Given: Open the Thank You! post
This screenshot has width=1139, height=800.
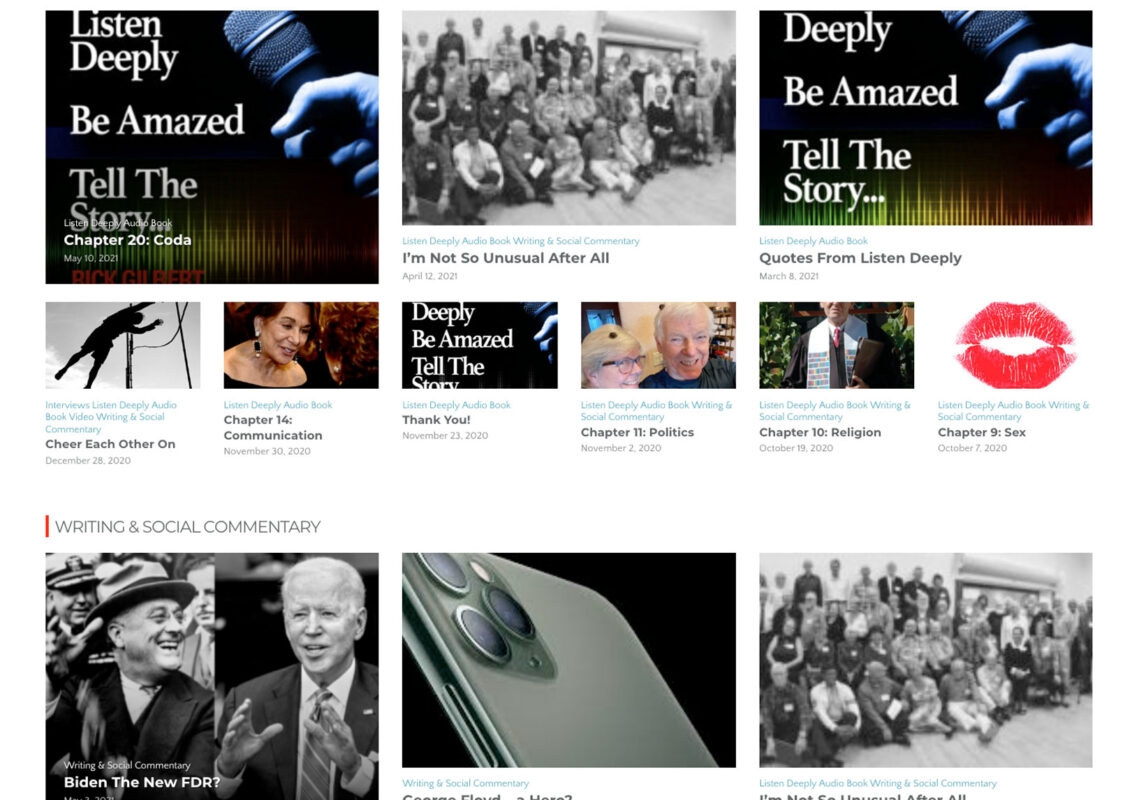Looking at the screenshot, I should pos(437,420).
